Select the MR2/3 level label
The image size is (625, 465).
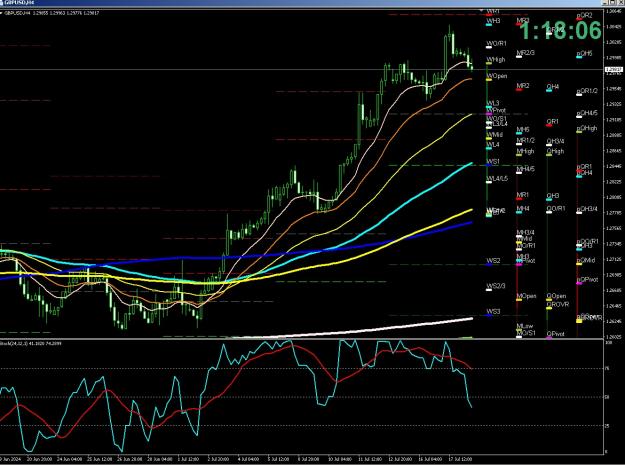[x=525, y=53]
